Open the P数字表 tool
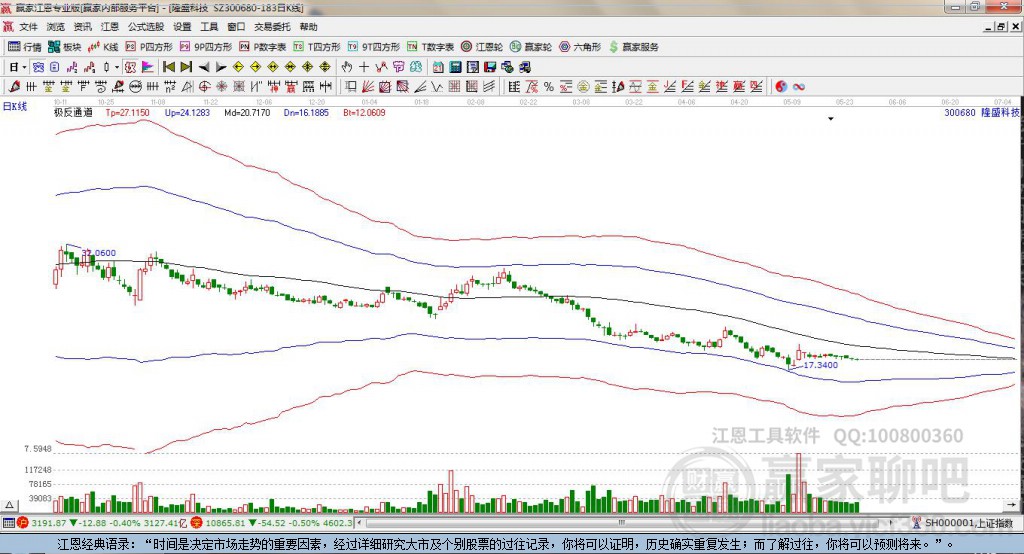Image resolution: width=1024 pixels, height=554 pixels. tap(263, 47)
